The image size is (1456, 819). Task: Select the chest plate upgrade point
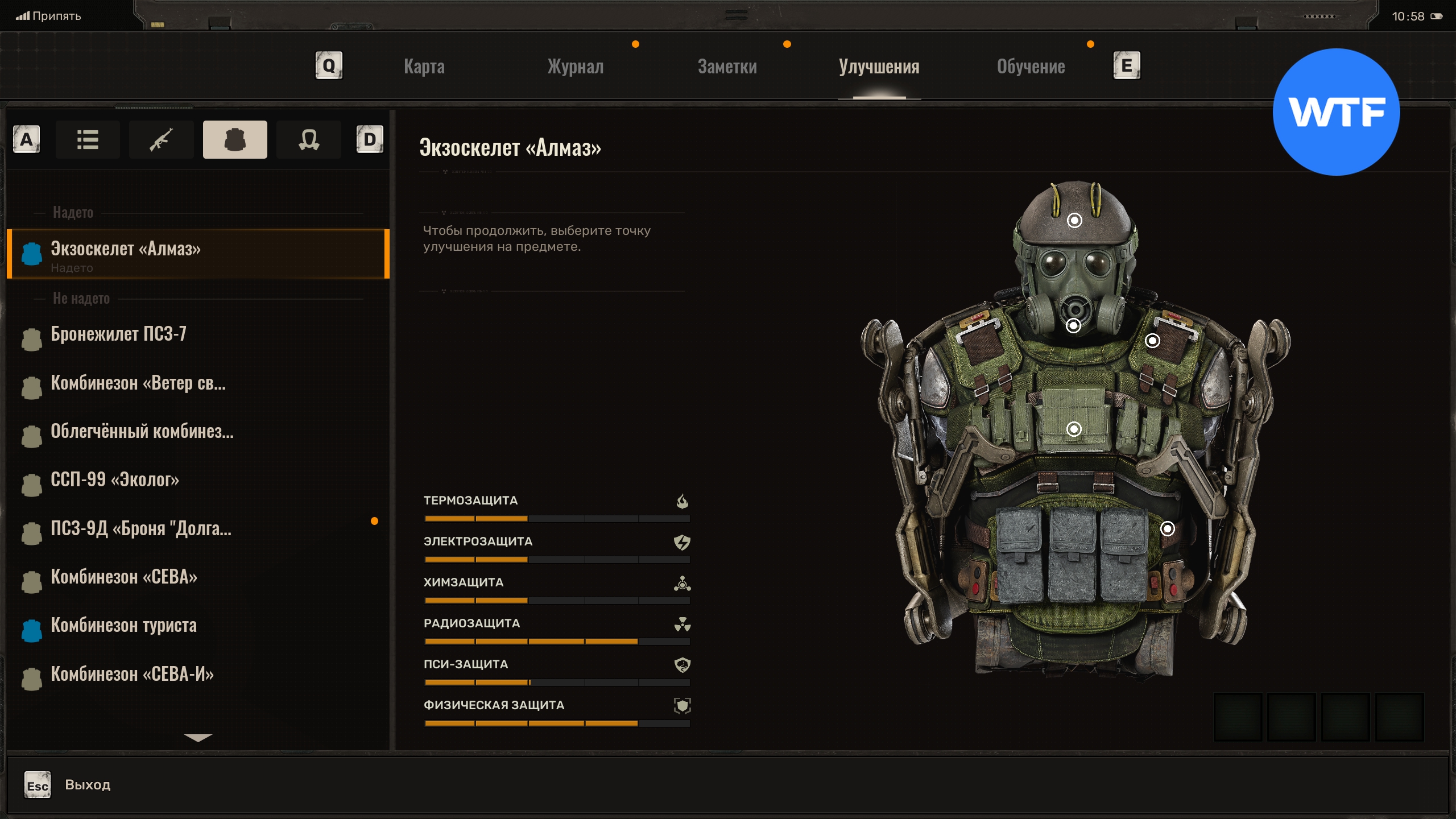click(1074, 429)
